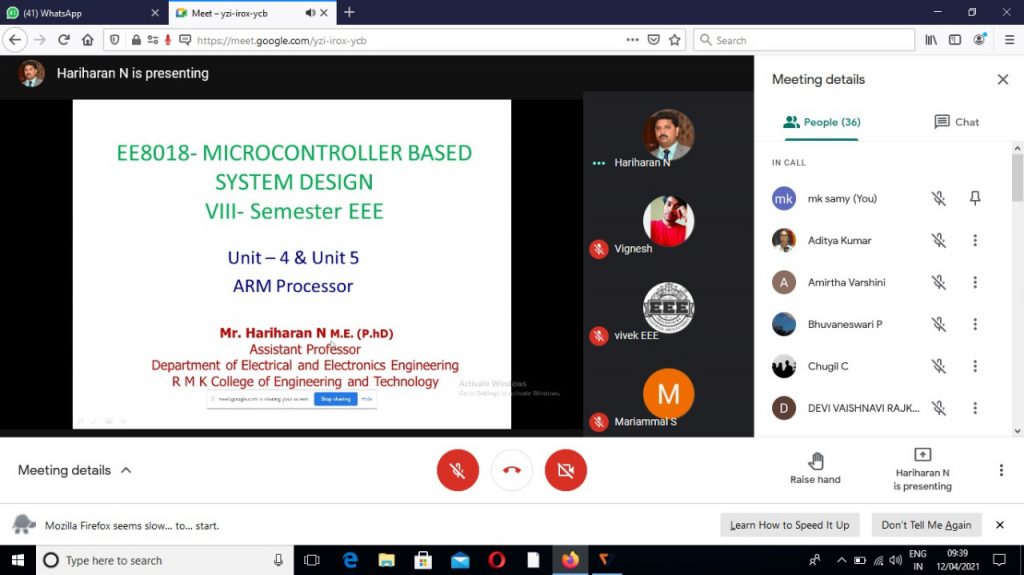Switch to the Chat tab
This screenshot has height=575, width=1024.
click(x=956, y=122)
